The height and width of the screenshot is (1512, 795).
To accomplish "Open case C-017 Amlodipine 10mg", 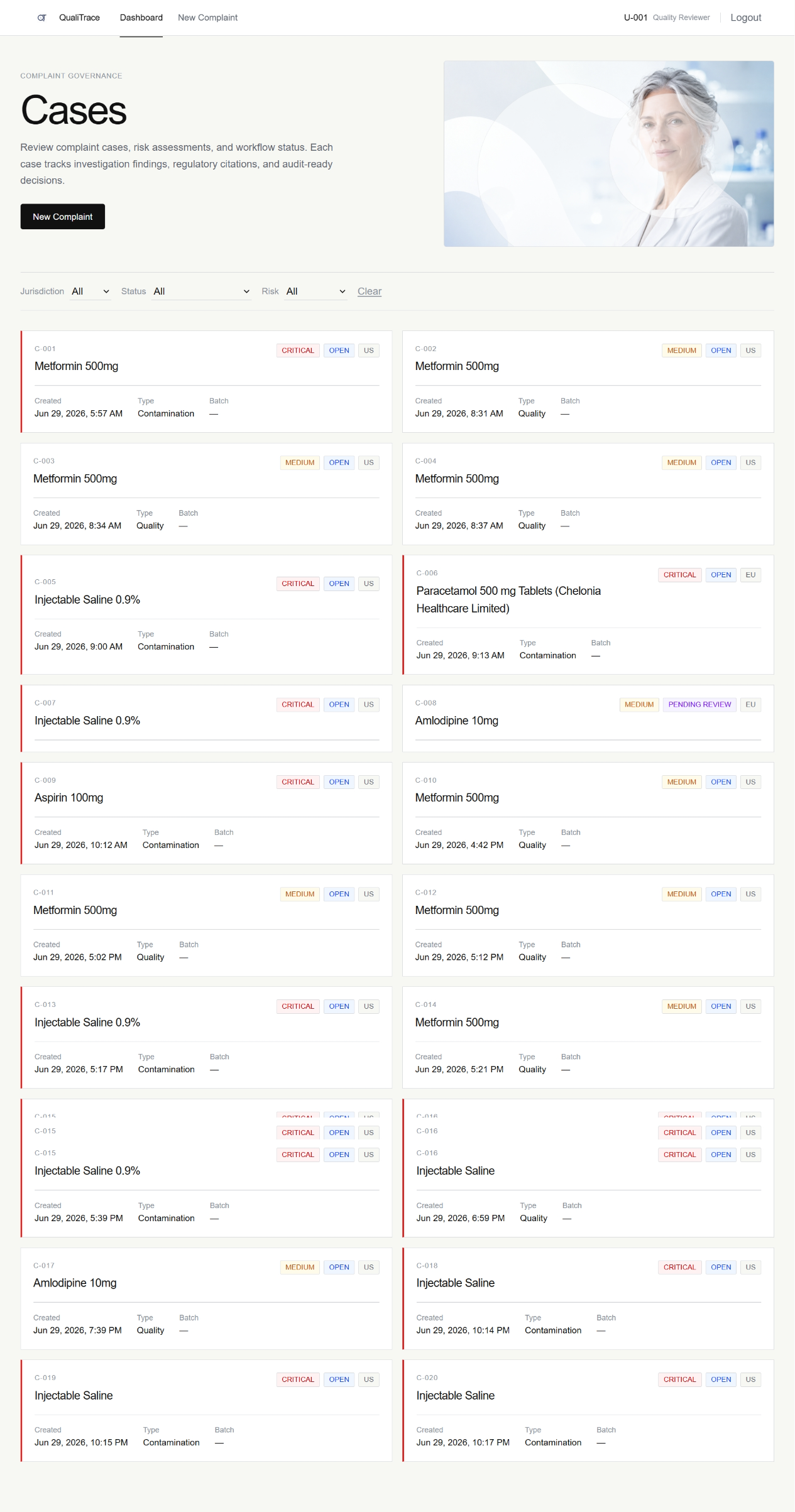I will tap(206, 1298).
